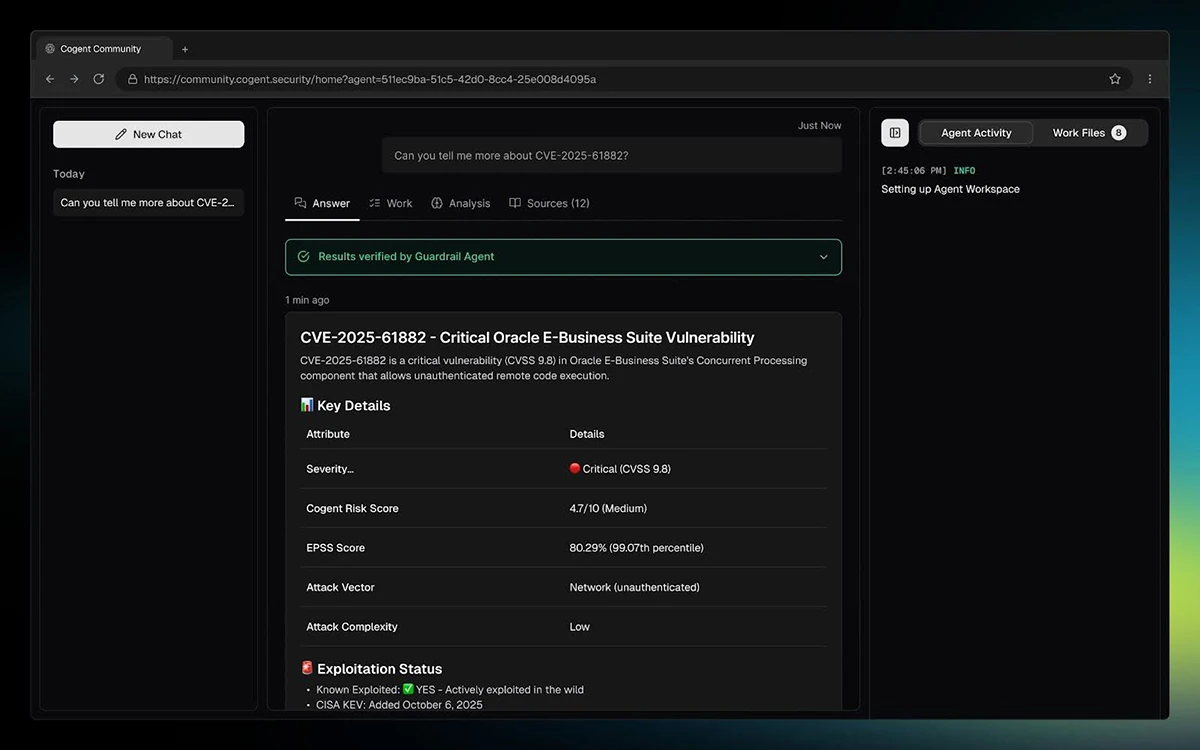Open a new browser tab with plus
The height and width of the screenshot is (750, 1200).
[x=185, y=49]
